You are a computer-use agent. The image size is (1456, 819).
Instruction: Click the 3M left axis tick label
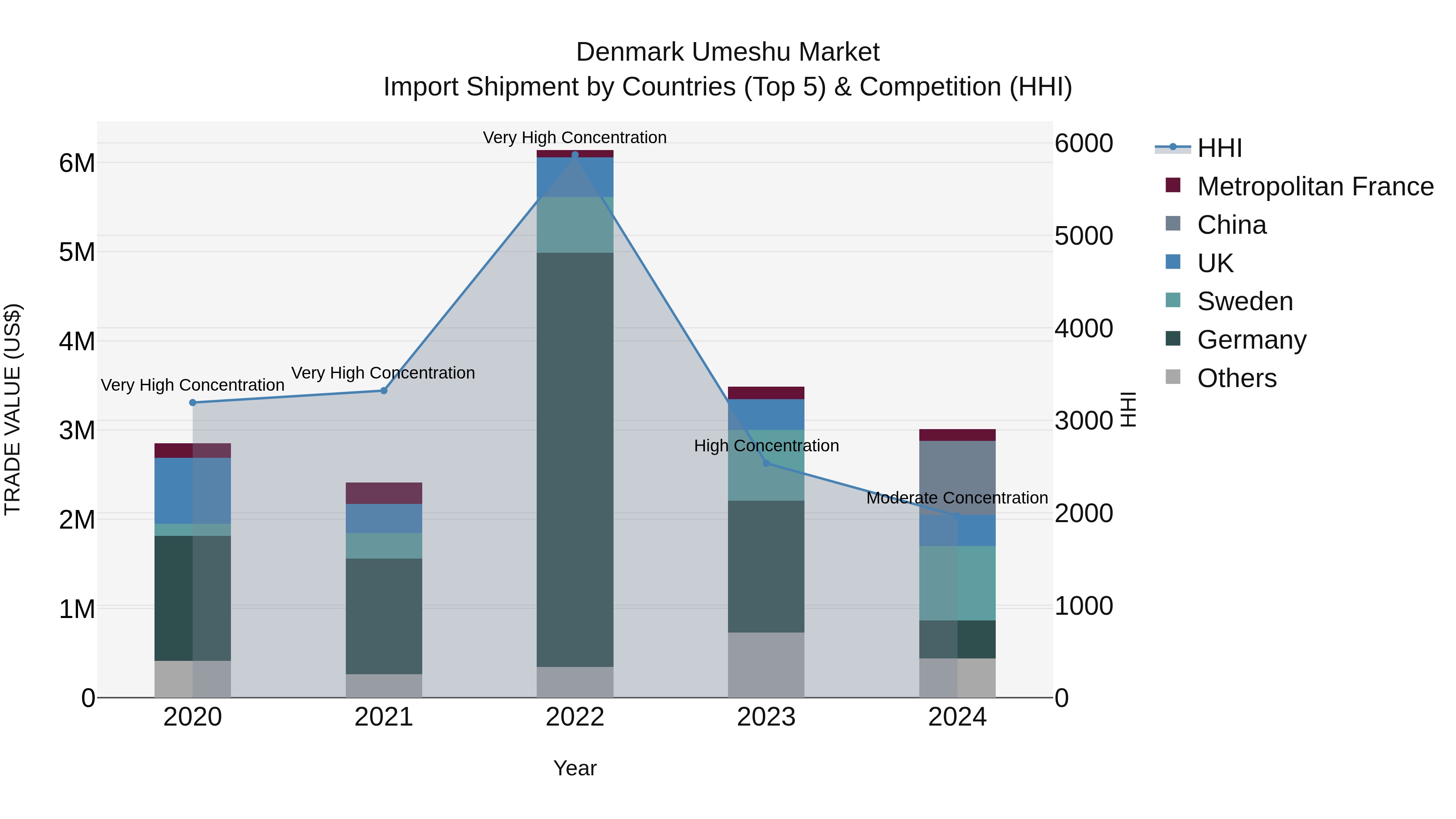pos(77,431)
